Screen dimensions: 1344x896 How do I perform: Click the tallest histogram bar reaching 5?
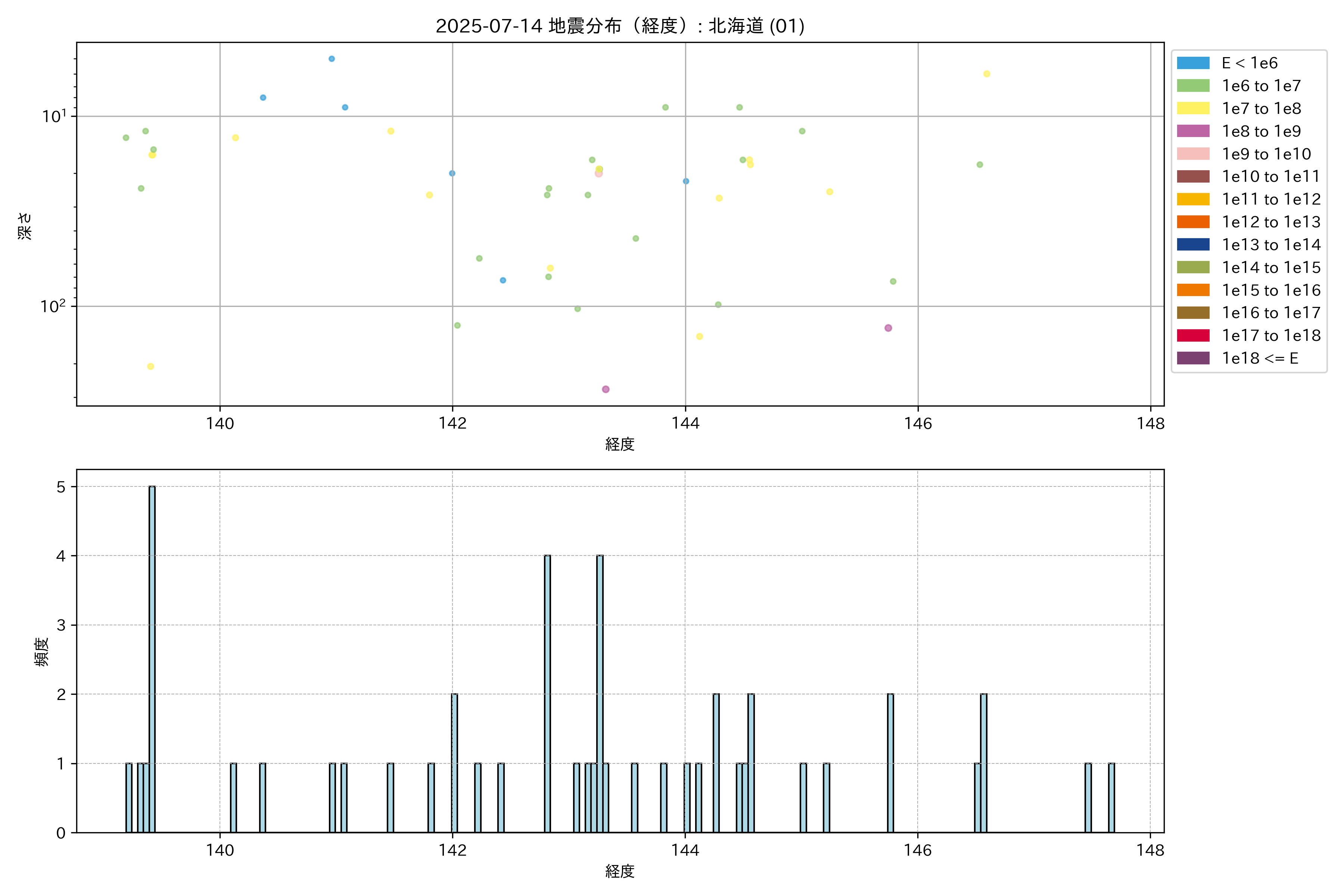click(152, 657)
